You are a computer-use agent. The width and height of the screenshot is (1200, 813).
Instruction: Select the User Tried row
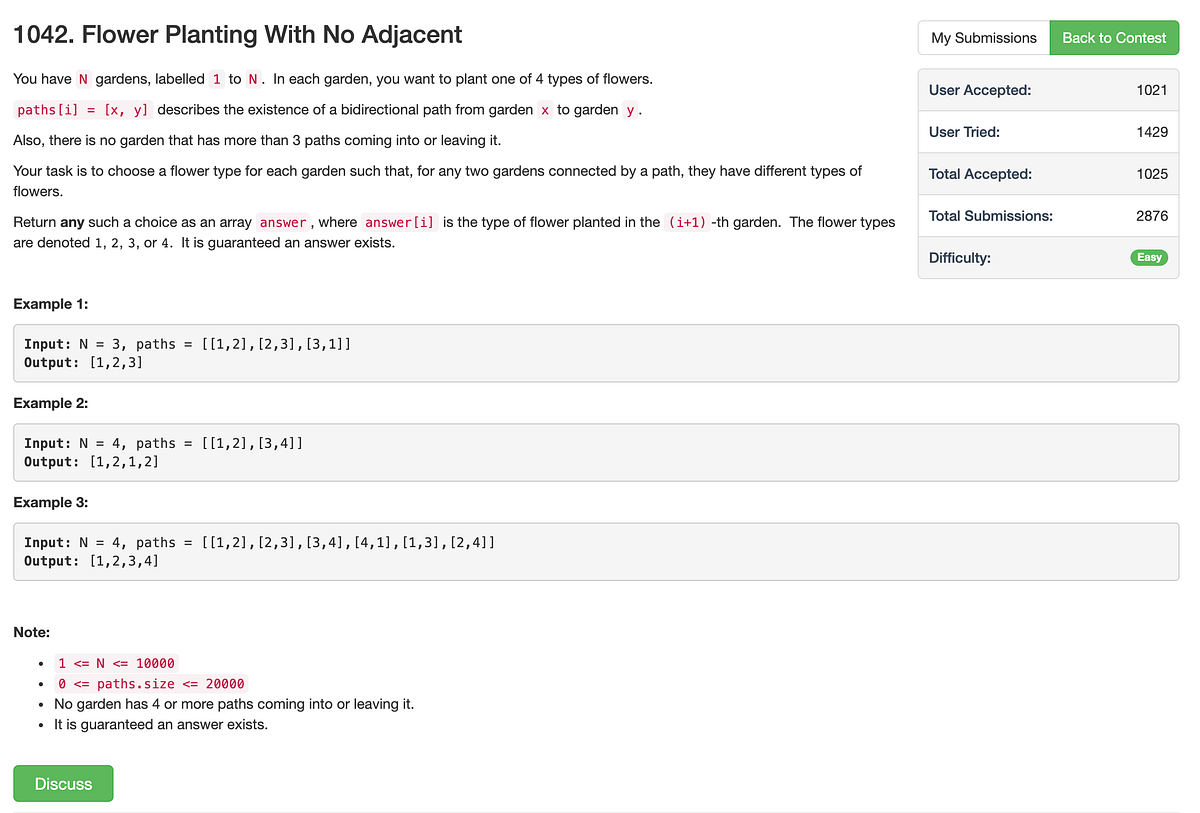coord(1048,131)
